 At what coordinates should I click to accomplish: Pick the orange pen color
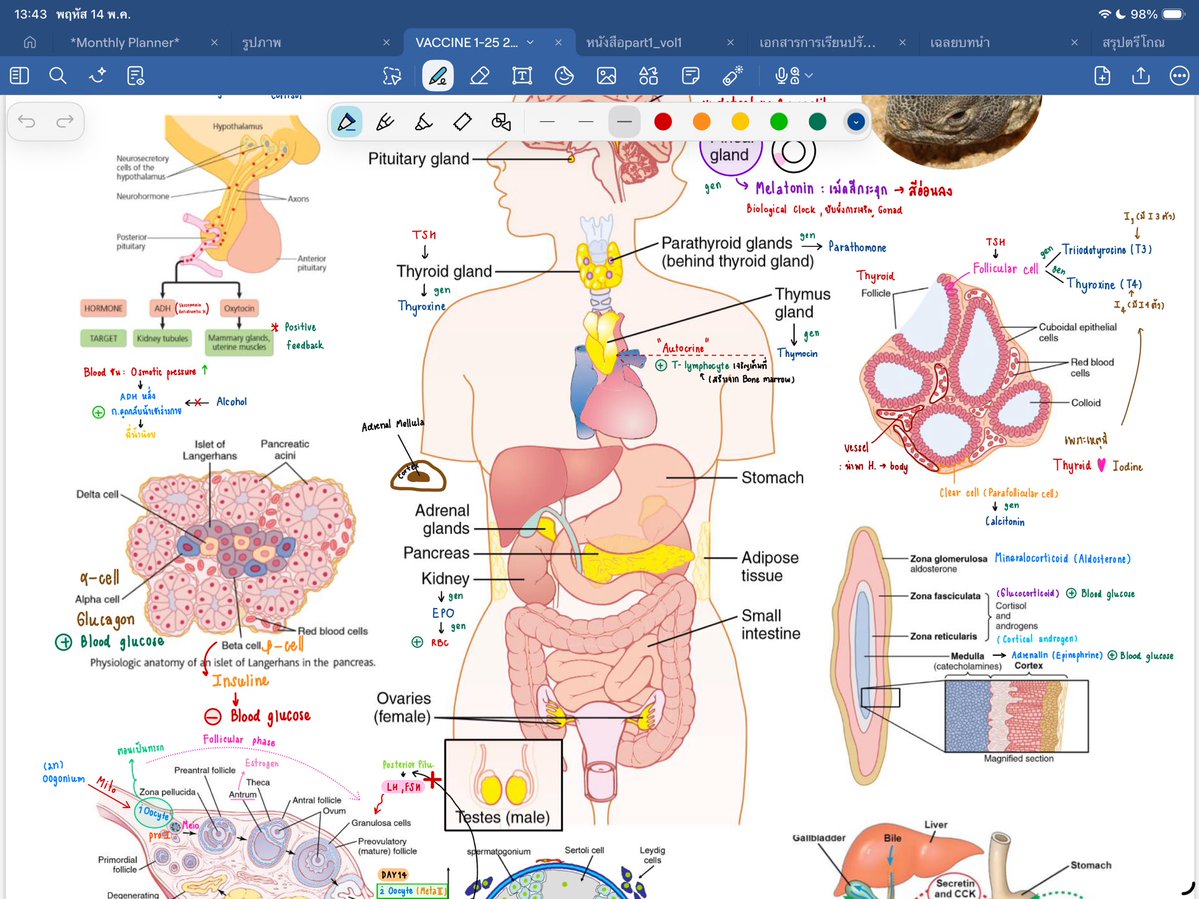click(701, 122)
